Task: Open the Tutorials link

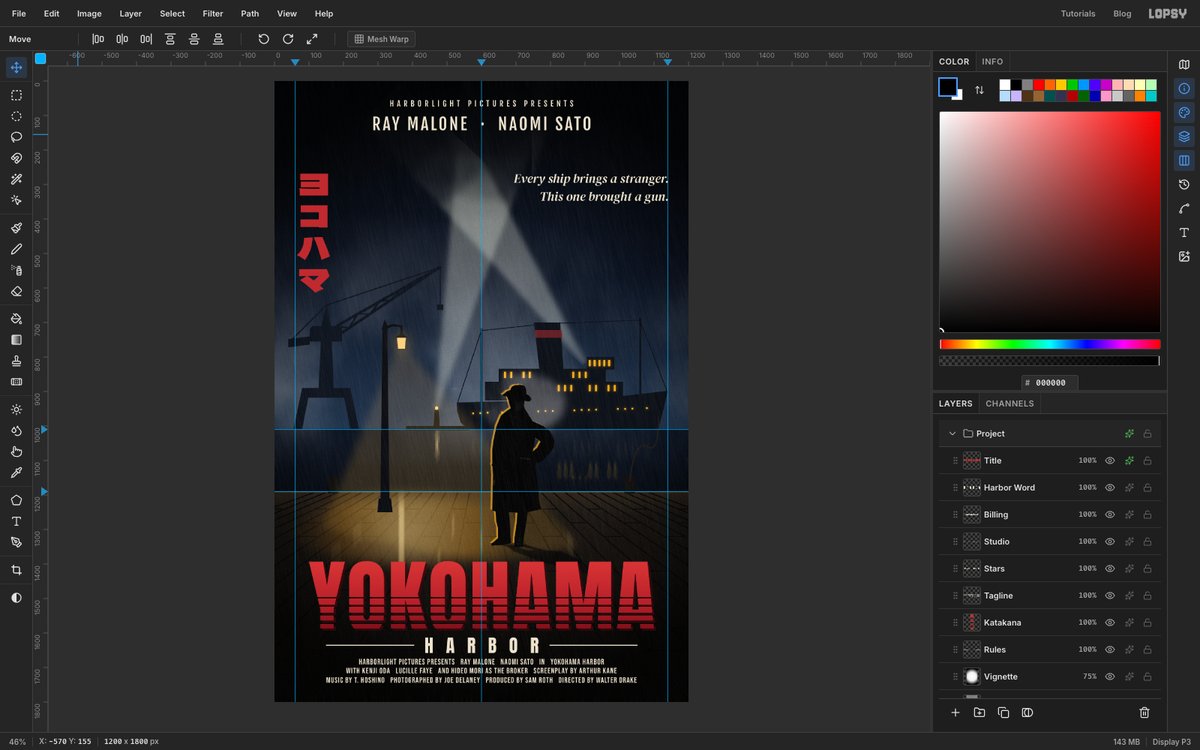Action: pos(1078,14)
